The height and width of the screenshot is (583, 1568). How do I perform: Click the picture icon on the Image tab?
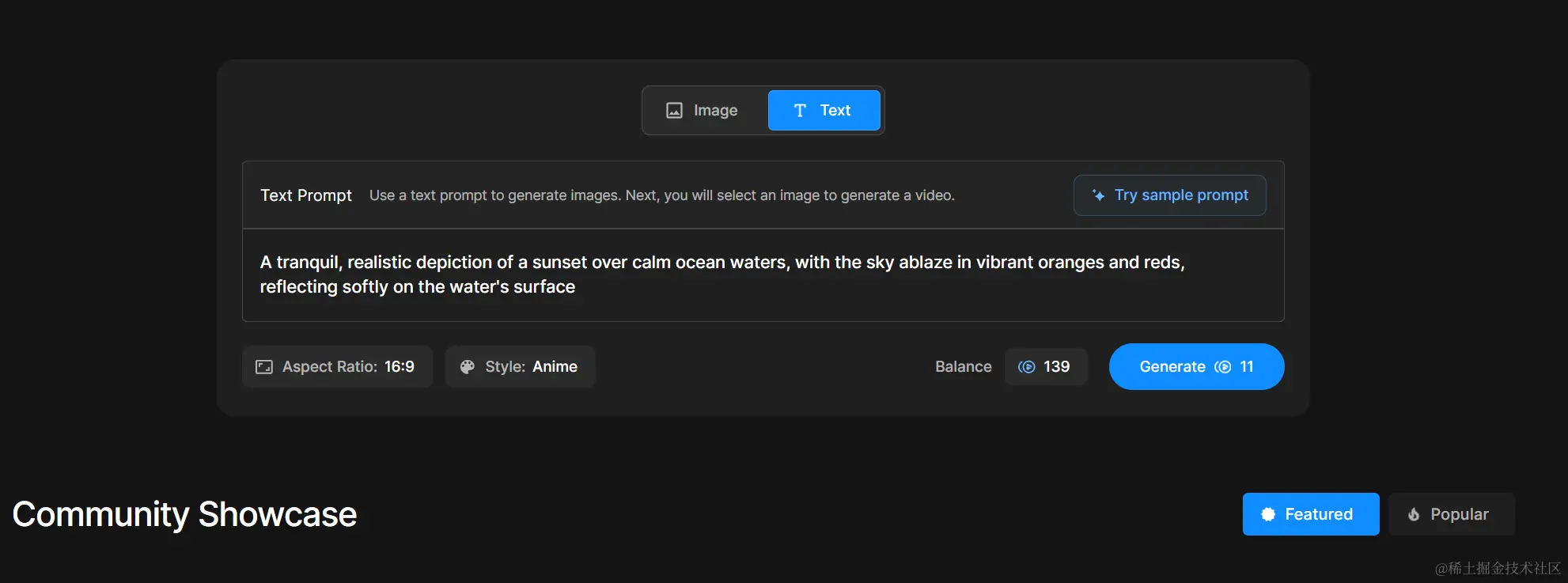tap(674, 111)
